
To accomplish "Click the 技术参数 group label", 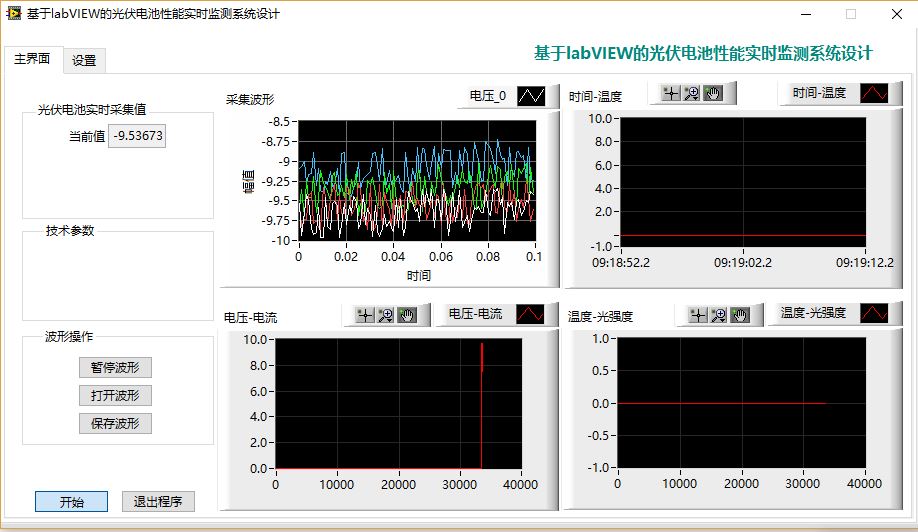I will click(x=70, y=231).
